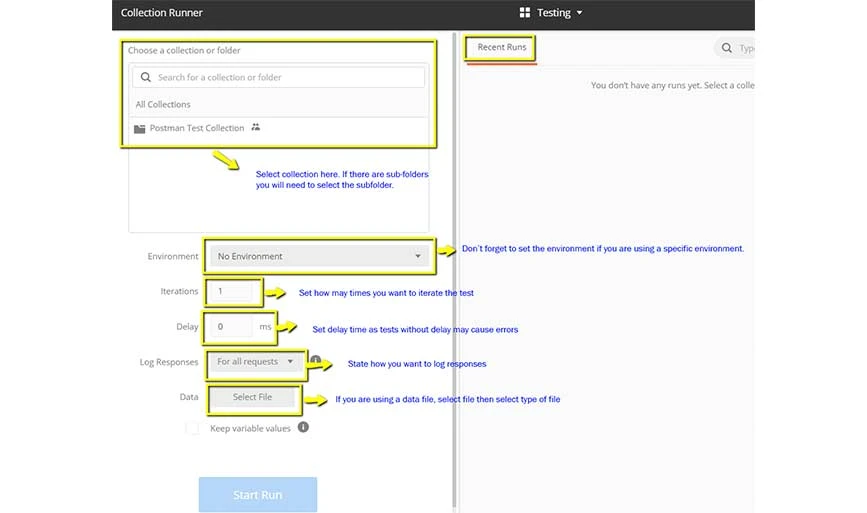Click the Postman Test Collection folder icon
The image size is (867, 513).
[x=139, y=129]
